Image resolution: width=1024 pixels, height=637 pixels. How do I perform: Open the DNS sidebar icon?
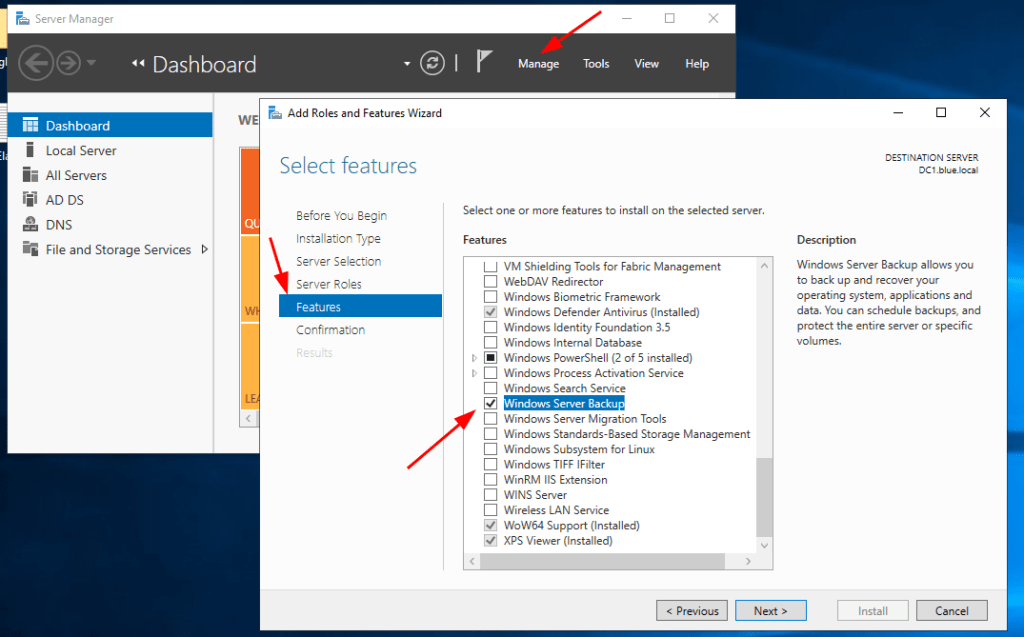pos(30,225)
